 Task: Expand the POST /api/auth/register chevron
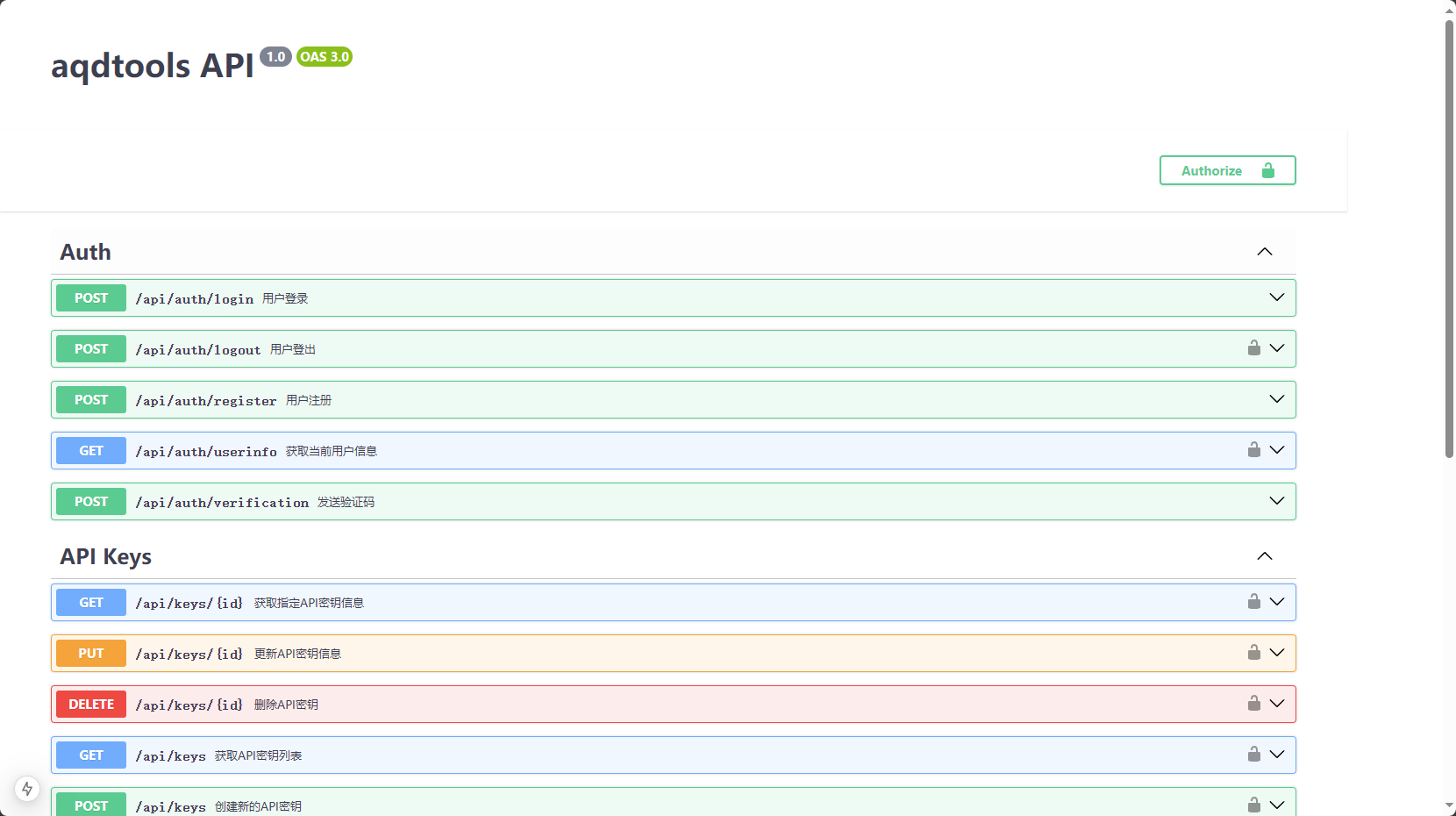tap(1276, 399)
